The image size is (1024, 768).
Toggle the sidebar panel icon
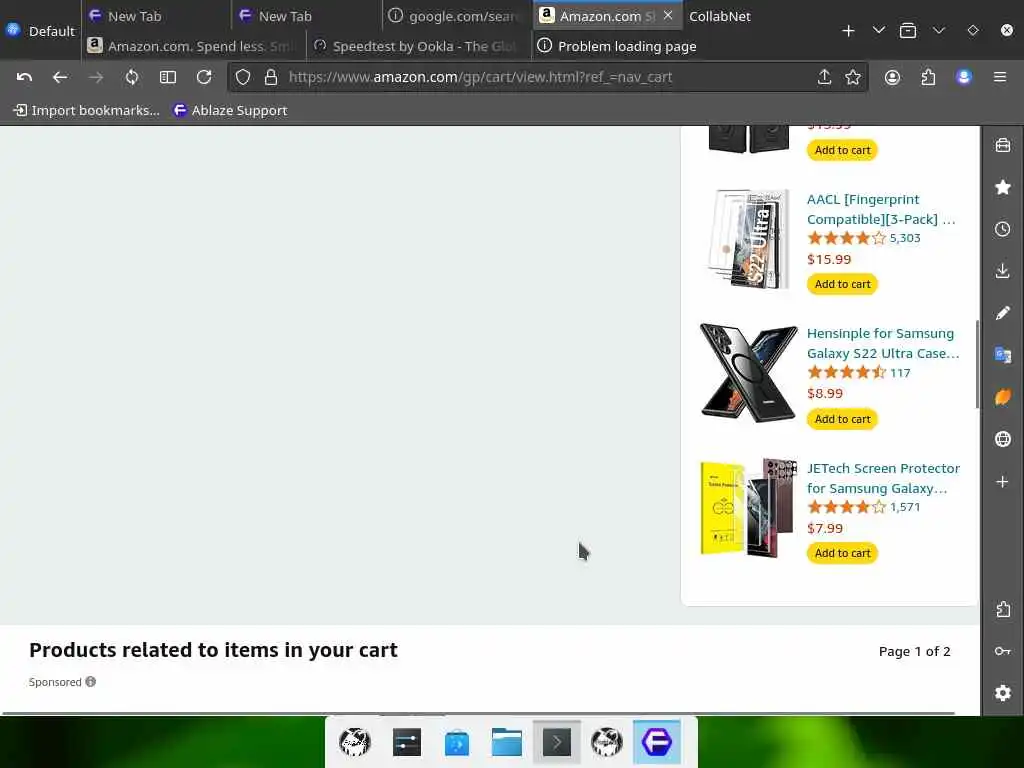[x=168, y=77]
